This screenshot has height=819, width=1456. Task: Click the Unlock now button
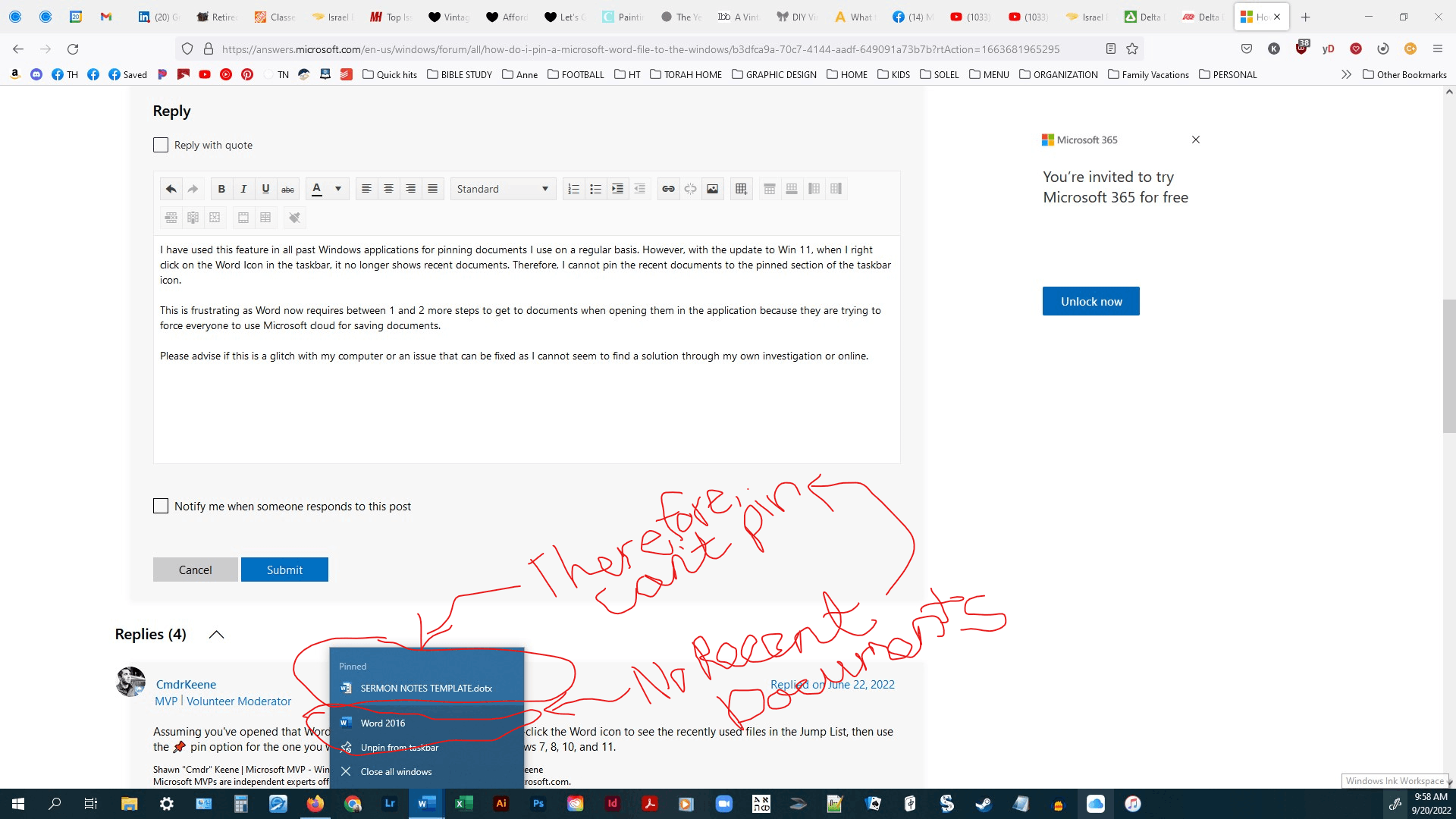pyautogui.click(x=1090, y=301)
